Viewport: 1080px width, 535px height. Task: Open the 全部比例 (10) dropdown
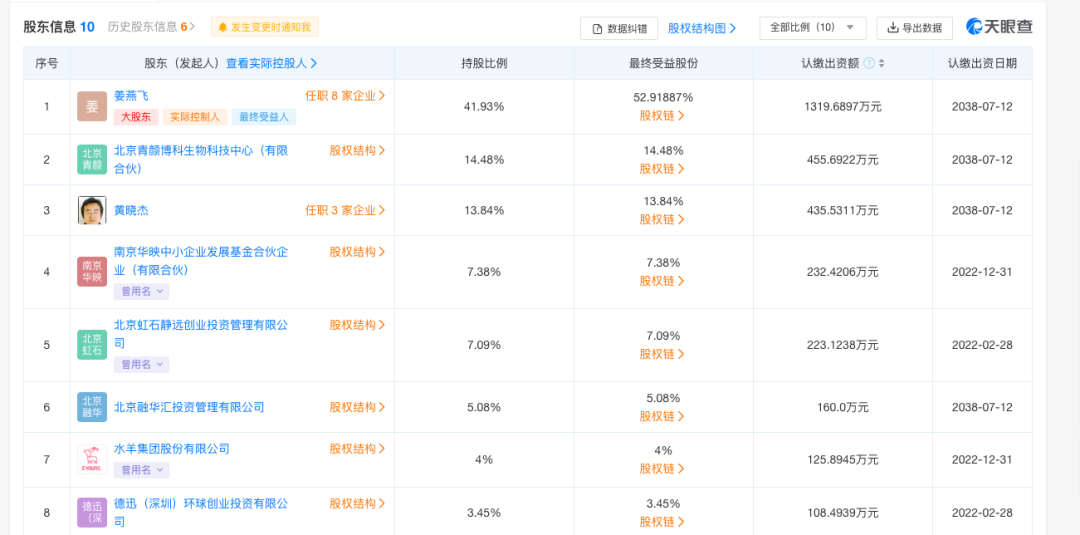tap(812, 28)
